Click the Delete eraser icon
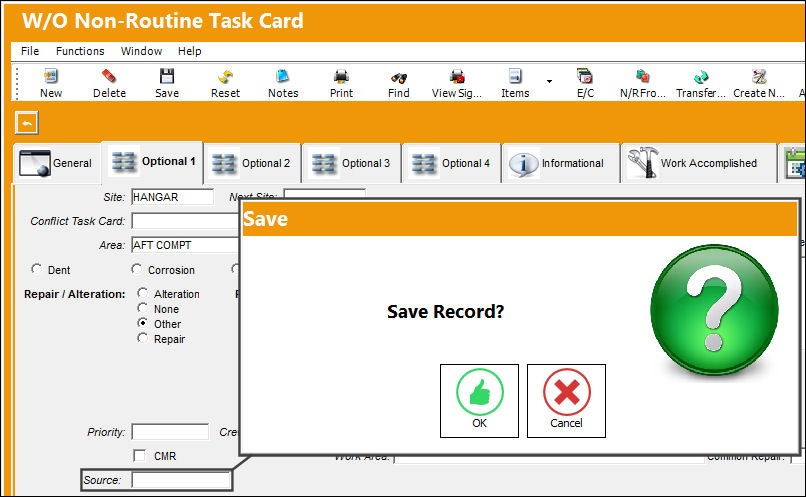Viewport: 806px width, 497px height. (x=109, y=77)
